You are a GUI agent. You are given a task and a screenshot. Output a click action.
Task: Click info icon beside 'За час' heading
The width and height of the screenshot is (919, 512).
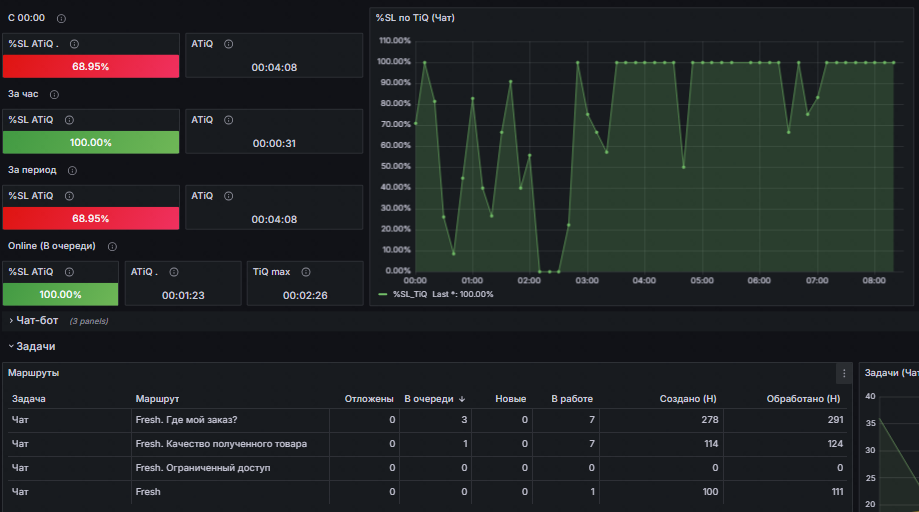pos(55,94)
